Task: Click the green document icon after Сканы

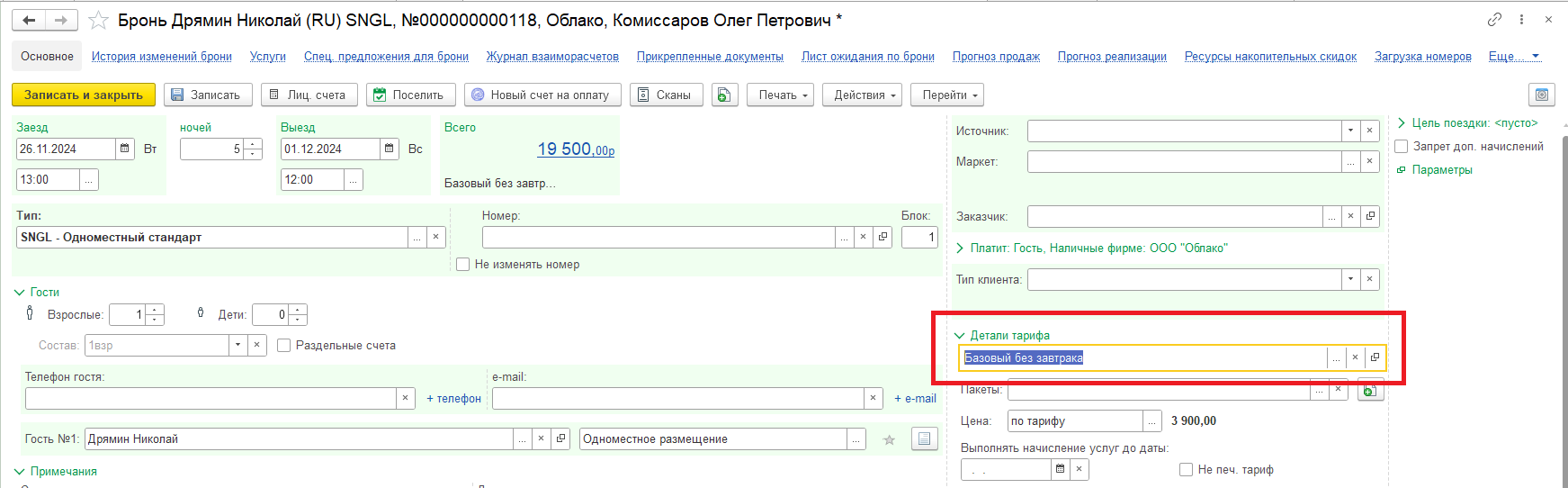Action: [725, 95]
